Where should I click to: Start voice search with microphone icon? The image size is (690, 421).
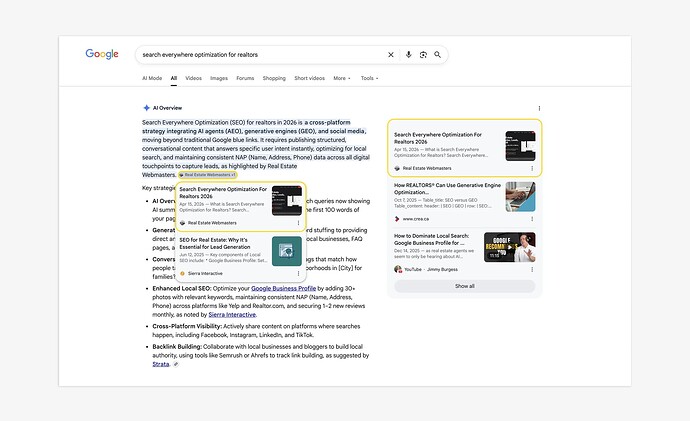click(x=408, y=55)
